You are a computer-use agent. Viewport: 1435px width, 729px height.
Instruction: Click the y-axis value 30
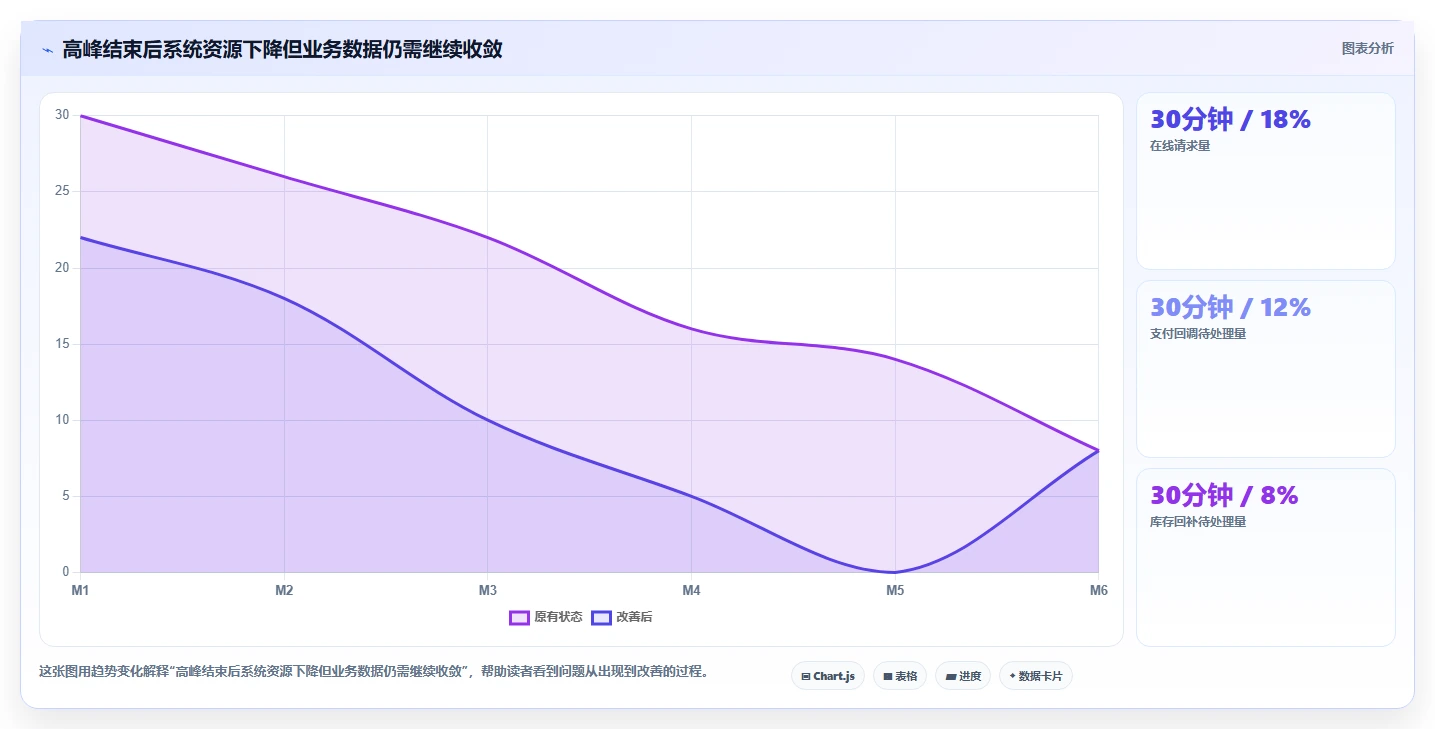click(x=62, y=115)
